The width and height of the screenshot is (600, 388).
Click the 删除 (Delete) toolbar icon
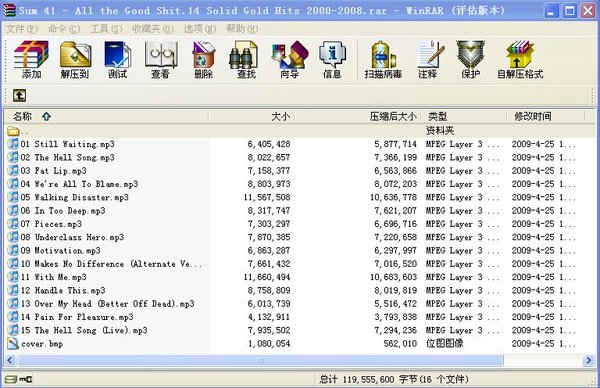[204, 60]
